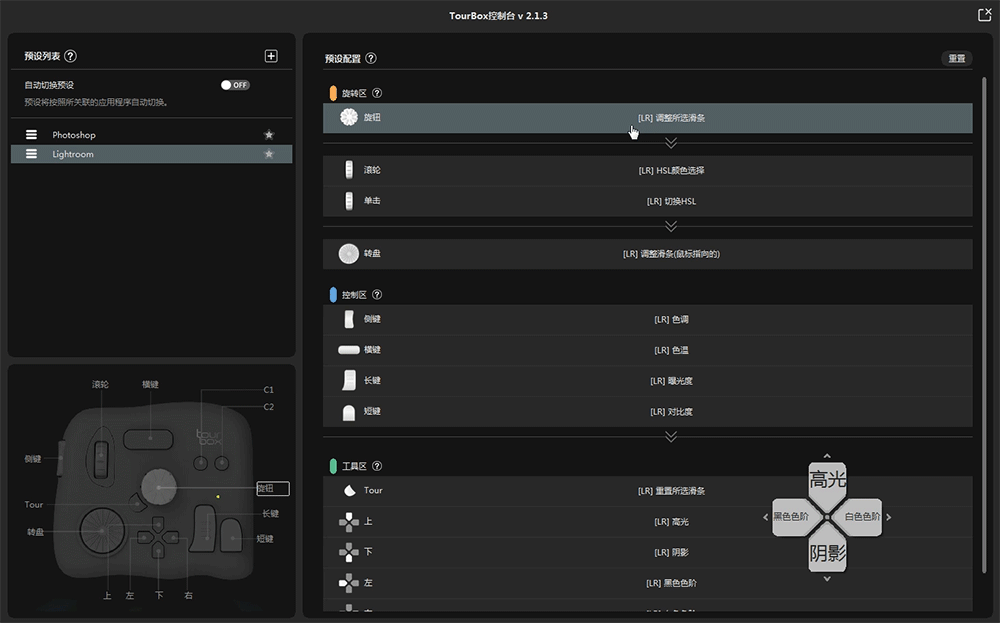Open help for preset configuration

pos(371,58)
